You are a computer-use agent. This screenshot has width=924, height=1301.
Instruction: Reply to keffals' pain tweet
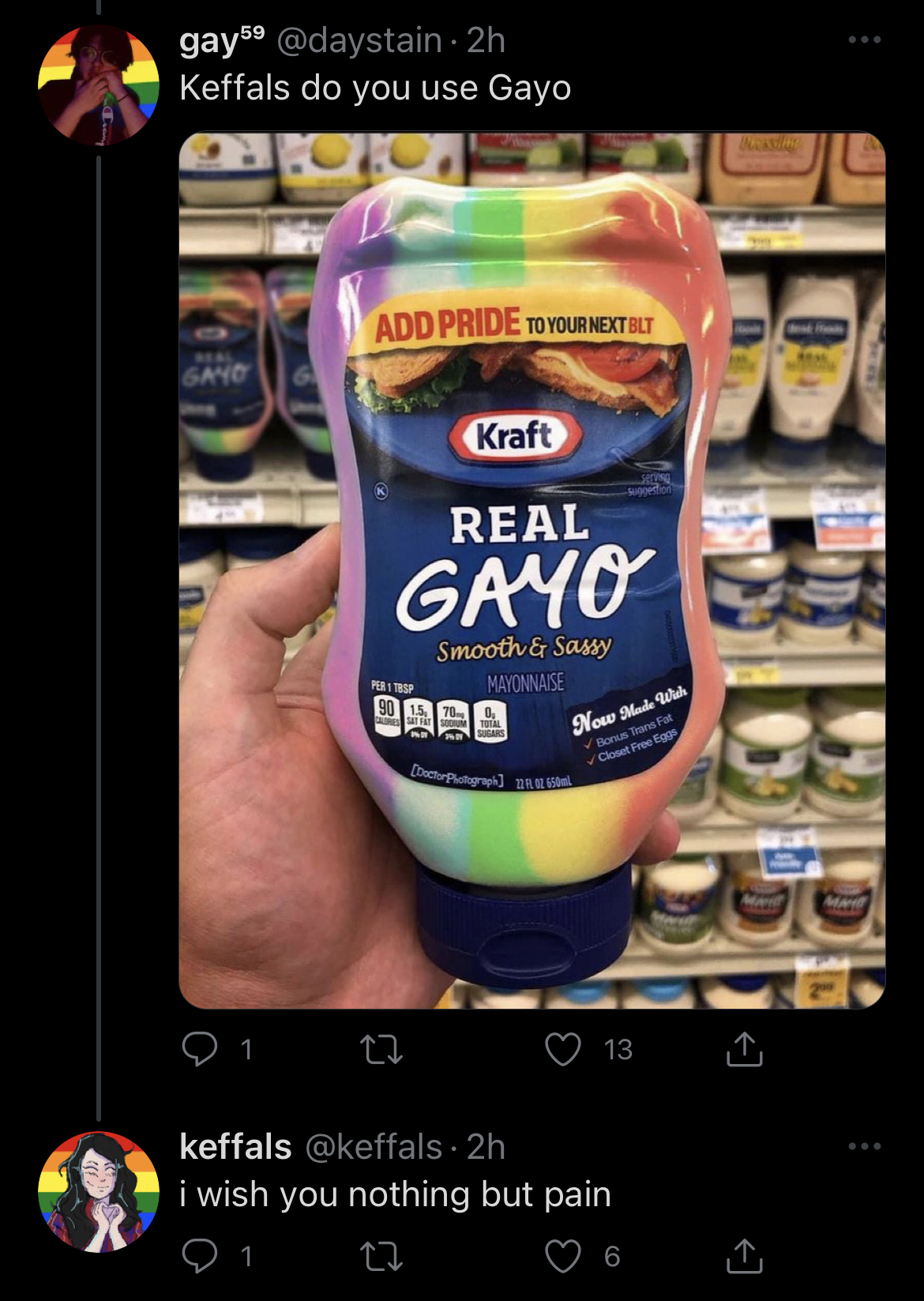pos(200,1256)
